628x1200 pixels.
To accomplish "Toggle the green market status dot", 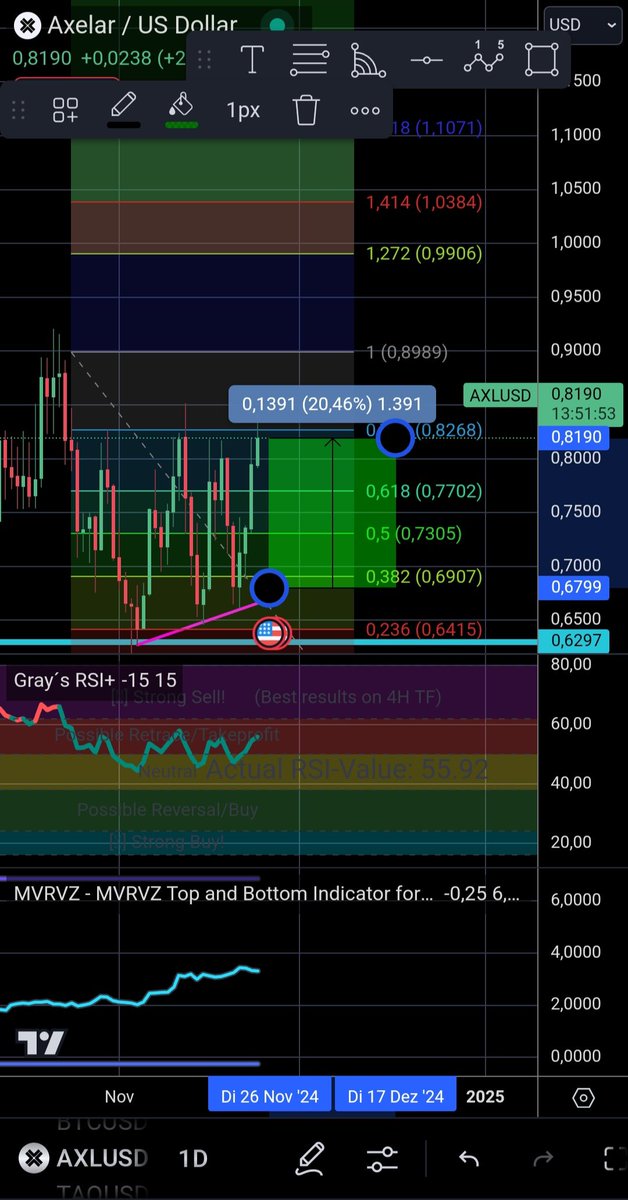I will [279, 25].
